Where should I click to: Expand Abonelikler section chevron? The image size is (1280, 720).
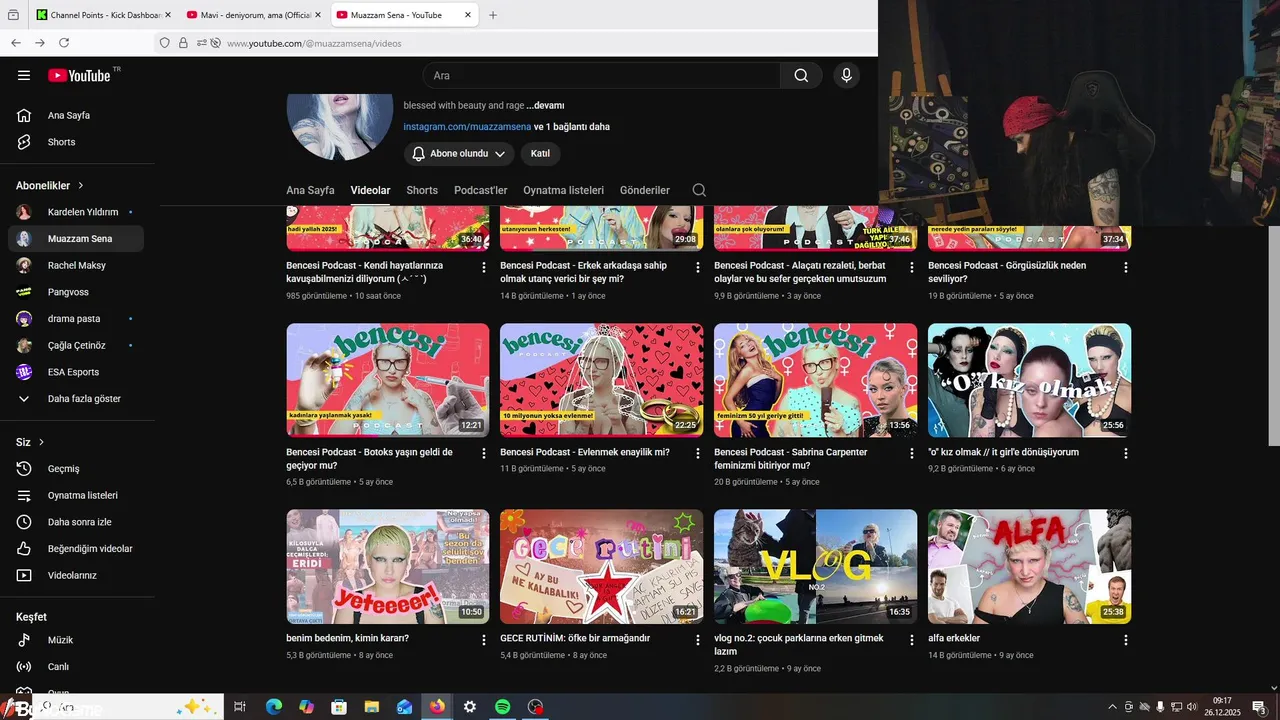pyautogui.click(x=81, y=186)
